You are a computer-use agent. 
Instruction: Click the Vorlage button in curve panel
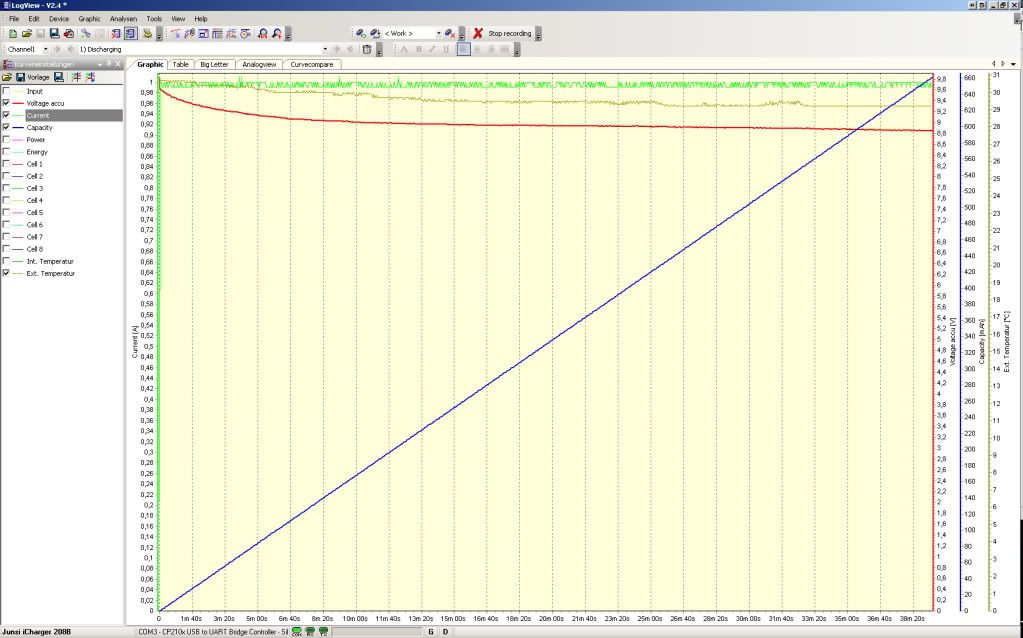38,77
